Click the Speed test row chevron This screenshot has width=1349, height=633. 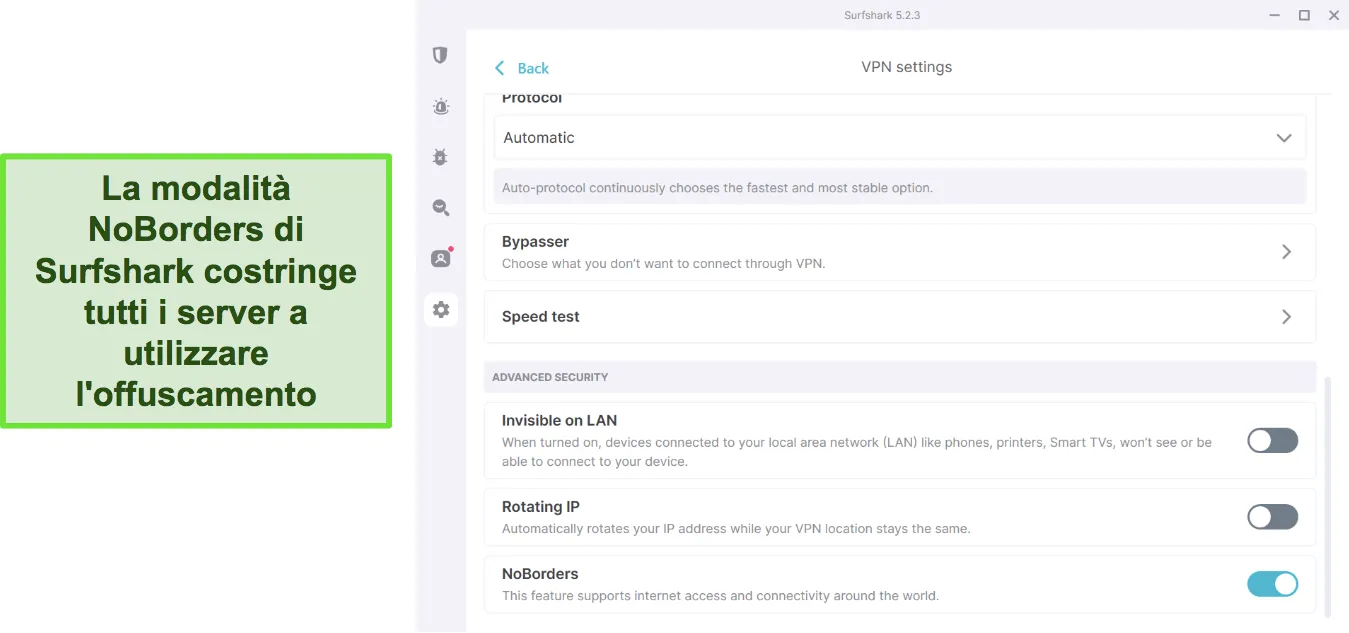1286,317
